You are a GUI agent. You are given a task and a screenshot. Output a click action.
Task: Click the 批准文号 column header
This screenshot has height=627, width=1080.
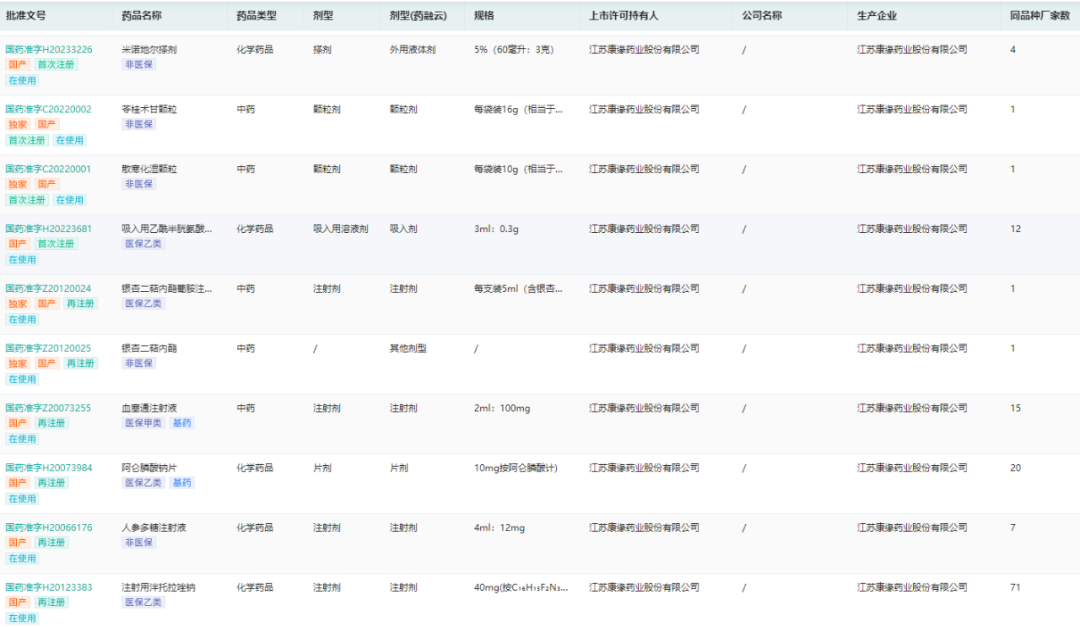pos(26,16)
